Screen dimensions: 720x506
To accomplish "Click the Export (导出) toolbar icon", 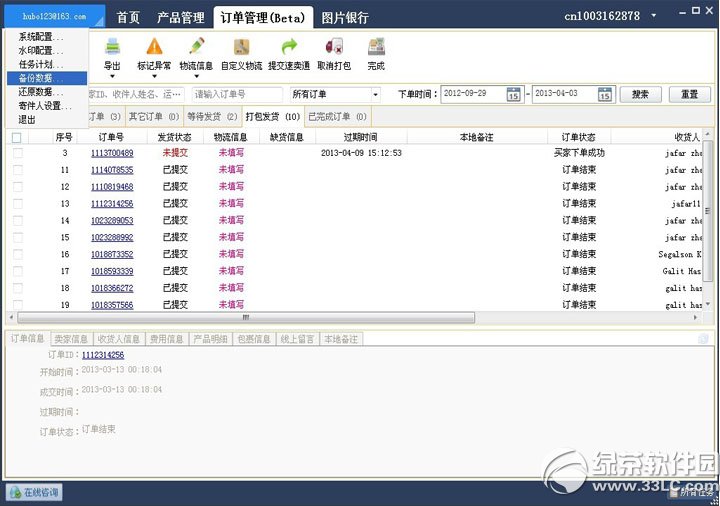I will [x=112, y=46].
